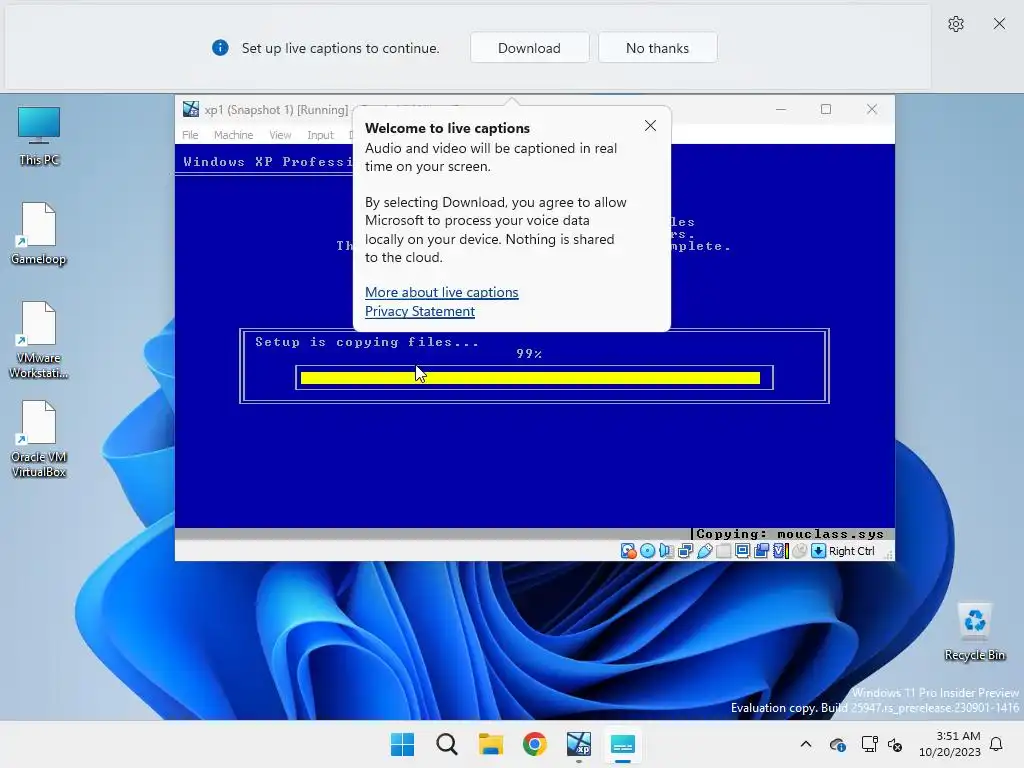Screen dimensions: 1024x768
Task: Close the xp1 VirtualBox window
Action: 872,109
